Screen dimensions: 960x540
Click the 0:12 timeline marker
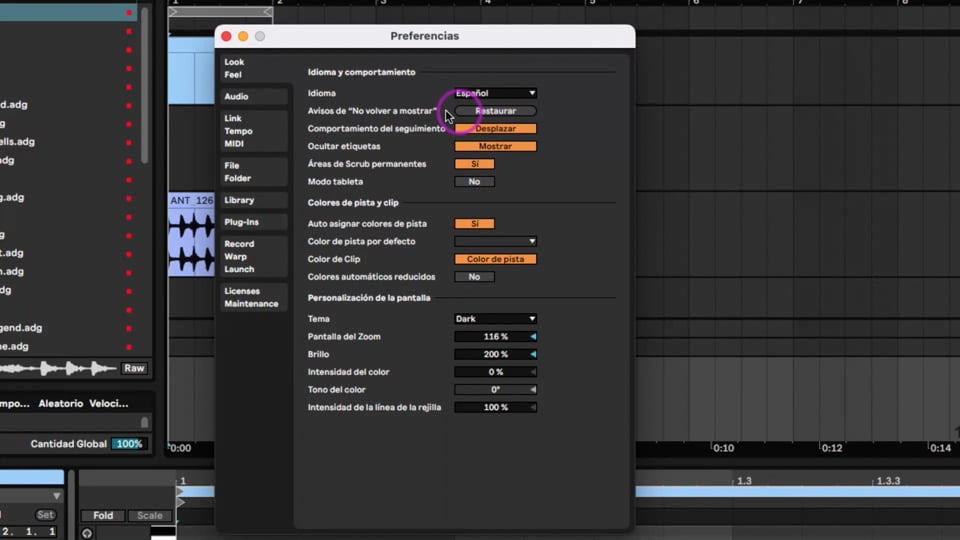(831, 448)
